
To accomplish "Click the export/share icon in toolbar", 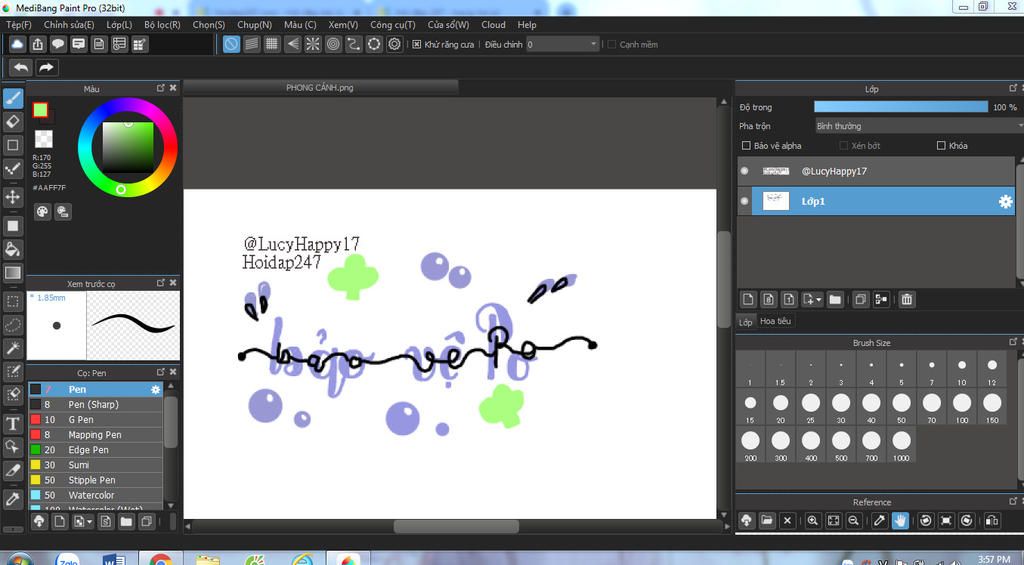I will [38, 44].
